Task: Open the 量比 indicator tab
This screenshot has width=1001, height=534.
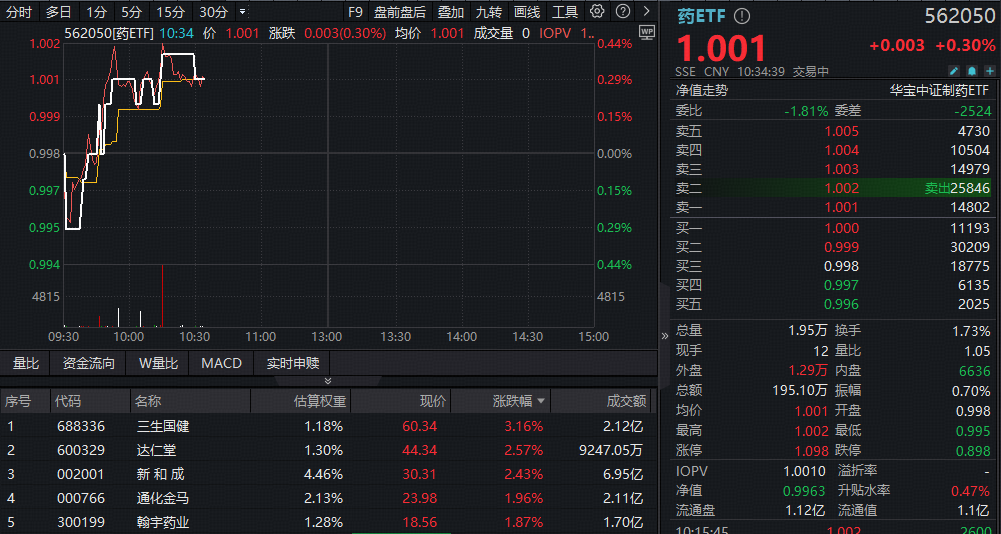Action: [26, 363]
